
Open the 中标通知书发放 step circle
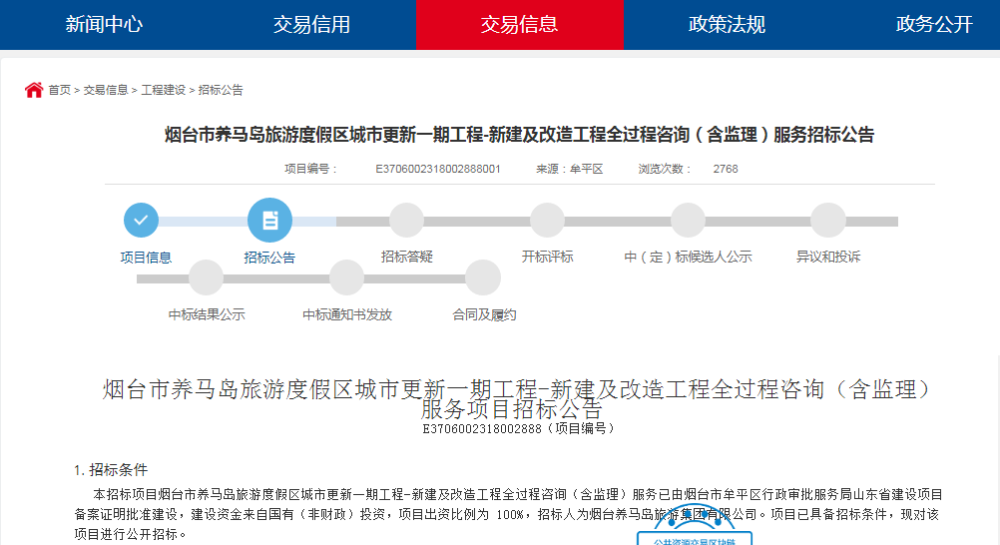pyautogui.click(x=346, y=277)
